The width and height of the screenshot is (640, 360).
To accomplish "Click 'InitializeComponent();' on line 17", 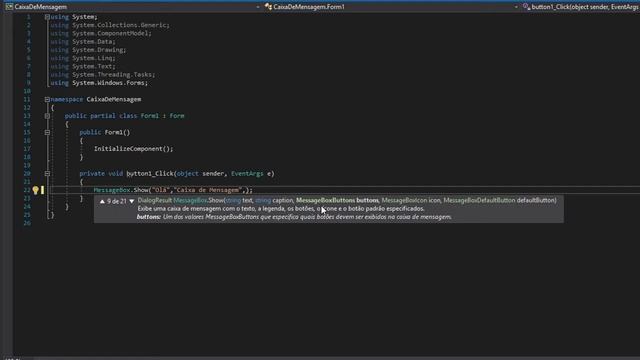I will click(133, 149).
